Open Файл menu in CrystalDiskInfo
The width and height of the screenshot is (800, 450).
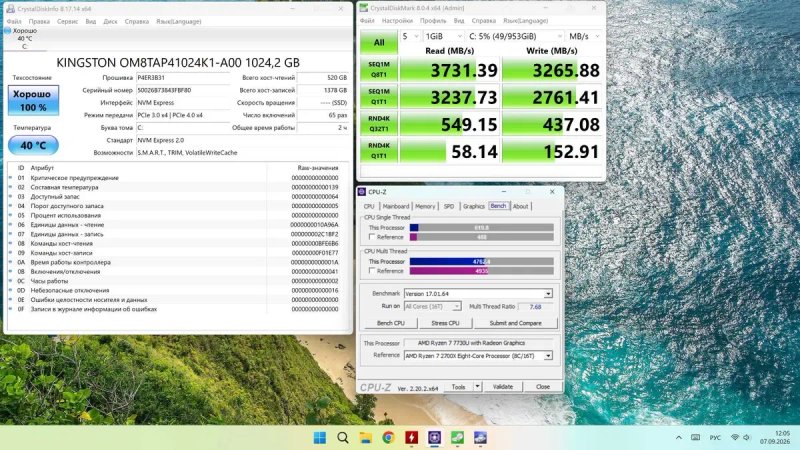14,21
